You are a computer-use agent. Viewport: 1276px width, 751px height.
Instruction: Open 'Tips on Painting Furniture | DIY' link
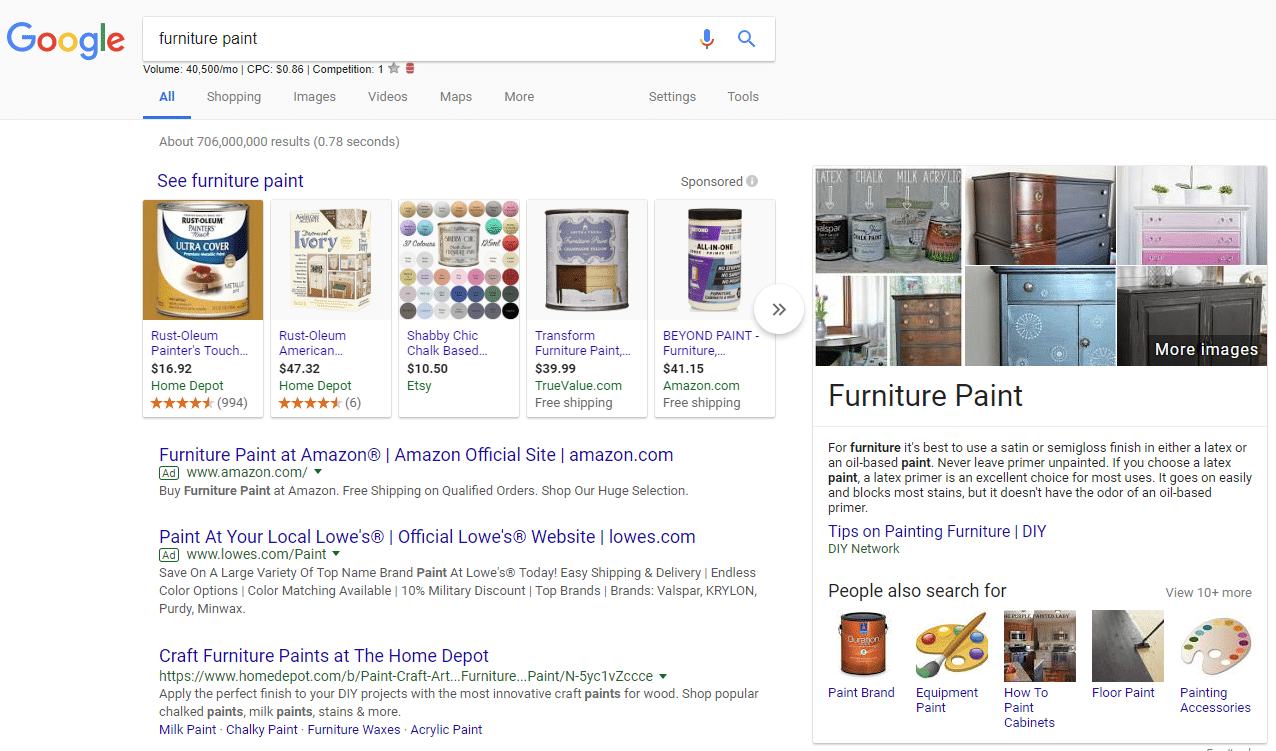point(937,531)
